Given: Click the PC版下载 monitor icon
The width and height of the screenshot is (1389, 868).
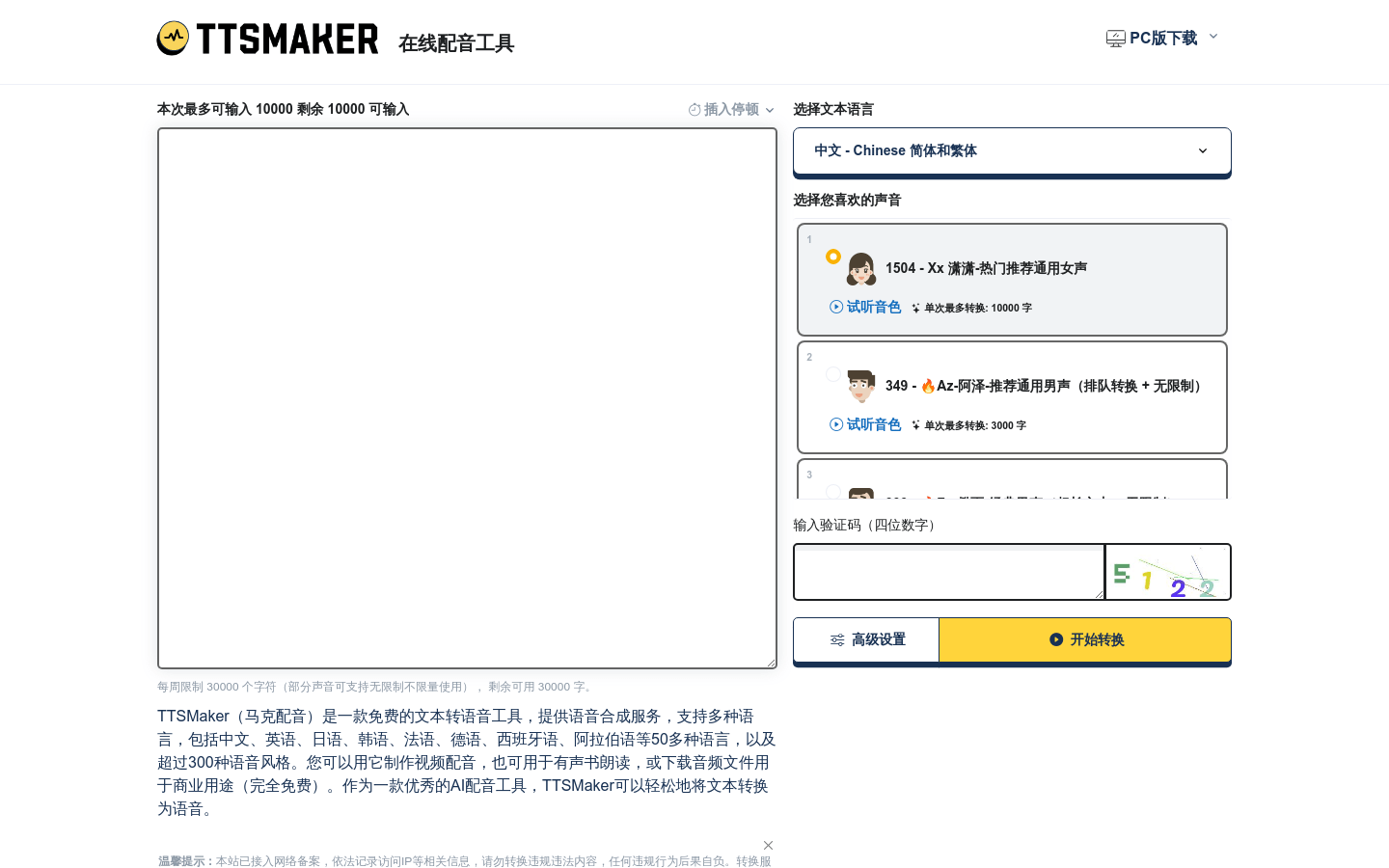Looking at the screenshot, I should [x=1115, y=39].
